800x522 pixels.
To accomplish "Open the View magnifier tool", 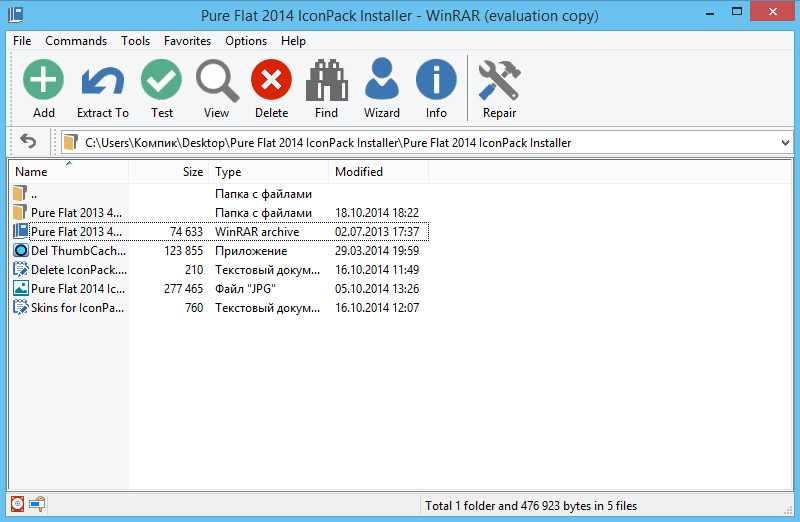I will [x=217, y=81].
